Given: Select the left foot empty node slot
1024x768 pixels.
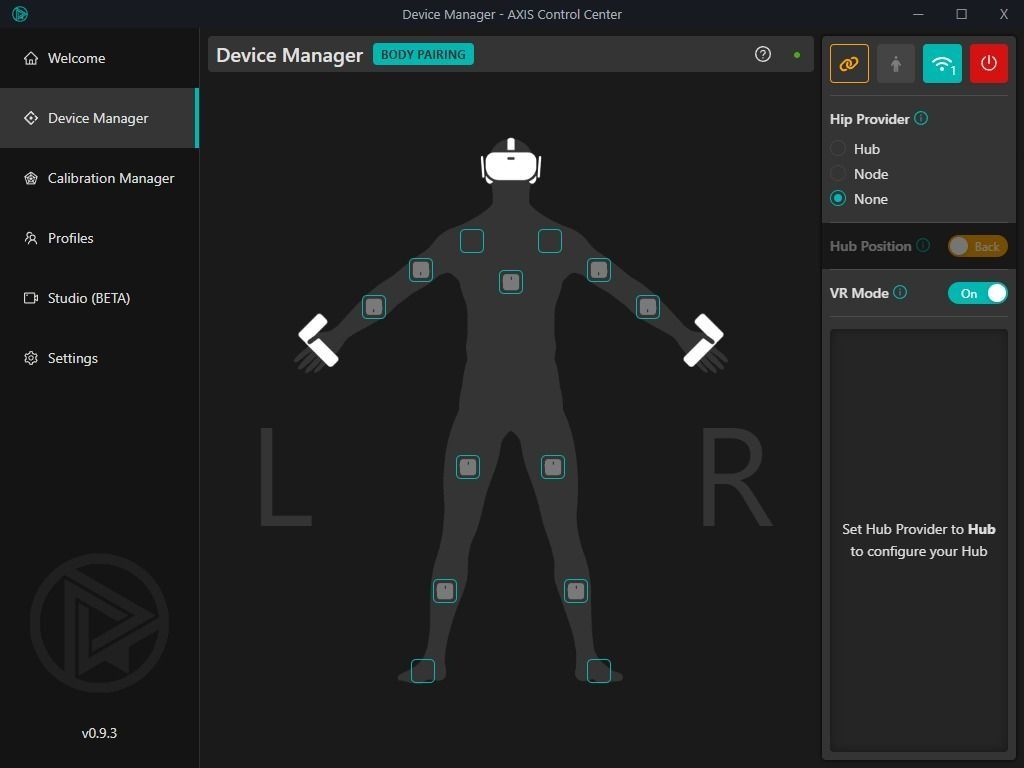Looking at the screenshot, I should pyautogui.click(x=423, y=671).
